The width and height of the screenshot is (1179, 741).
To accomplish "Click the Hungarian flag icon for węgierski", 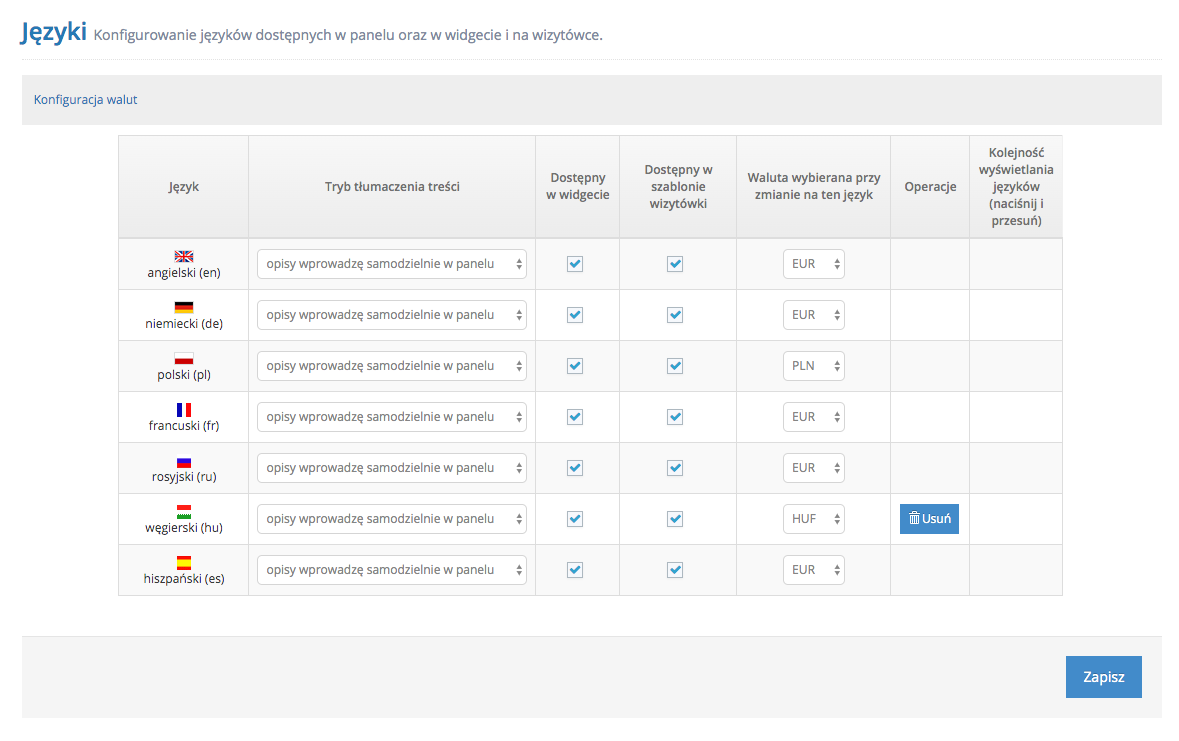I will [183, 511].
